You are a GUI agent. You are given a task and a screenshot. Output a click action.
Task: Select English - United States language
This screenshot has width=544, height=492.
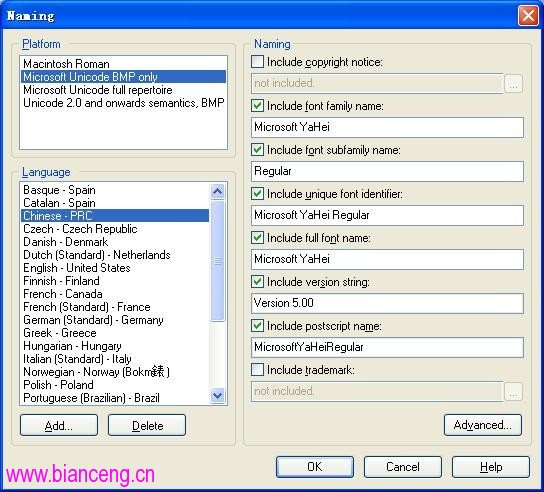(115, 268)
